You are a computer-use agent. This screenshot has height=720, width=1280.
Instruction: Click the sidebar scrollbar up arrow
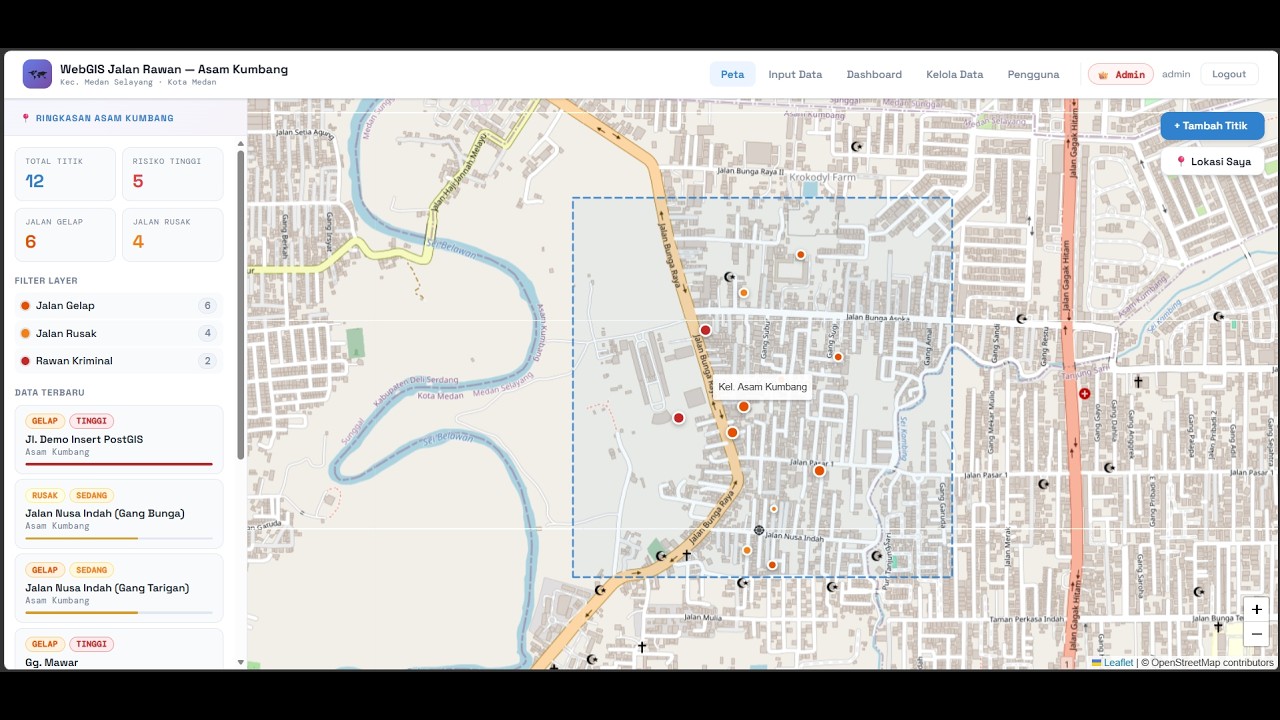pos(240,144)
